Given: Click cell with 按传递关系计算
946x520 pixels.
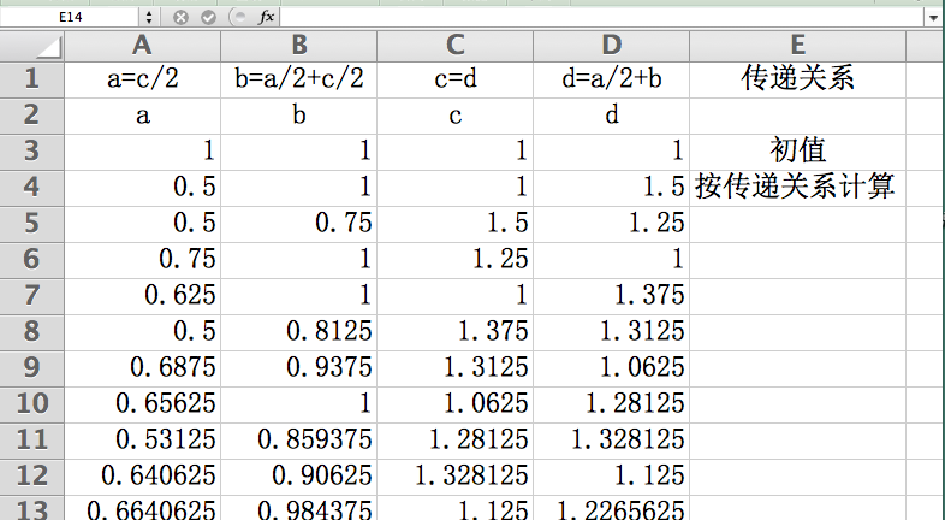Looking at the screenshot, I should point(797,187).
